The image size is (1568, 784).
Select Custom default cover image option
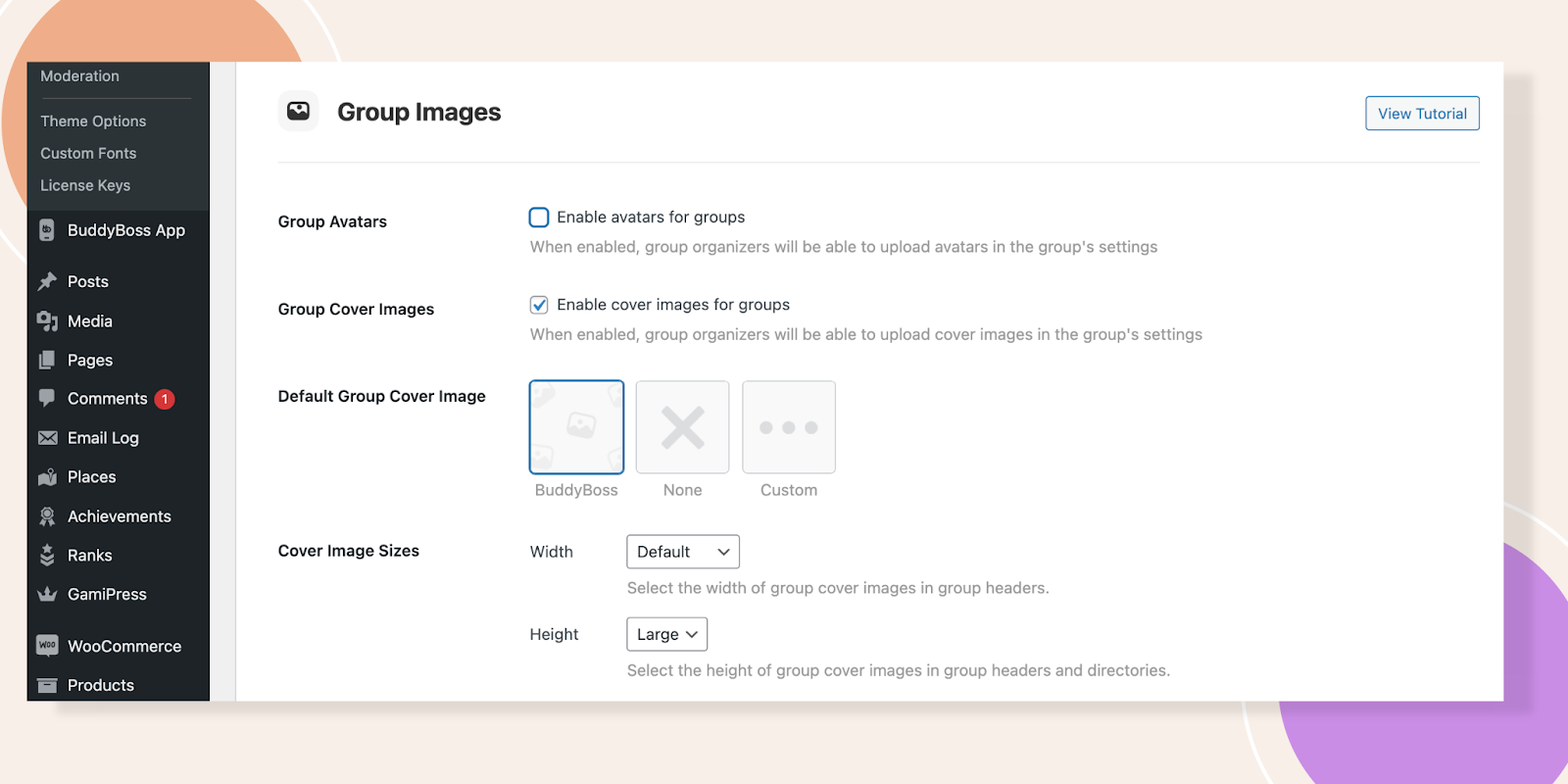tap(789, 427)
